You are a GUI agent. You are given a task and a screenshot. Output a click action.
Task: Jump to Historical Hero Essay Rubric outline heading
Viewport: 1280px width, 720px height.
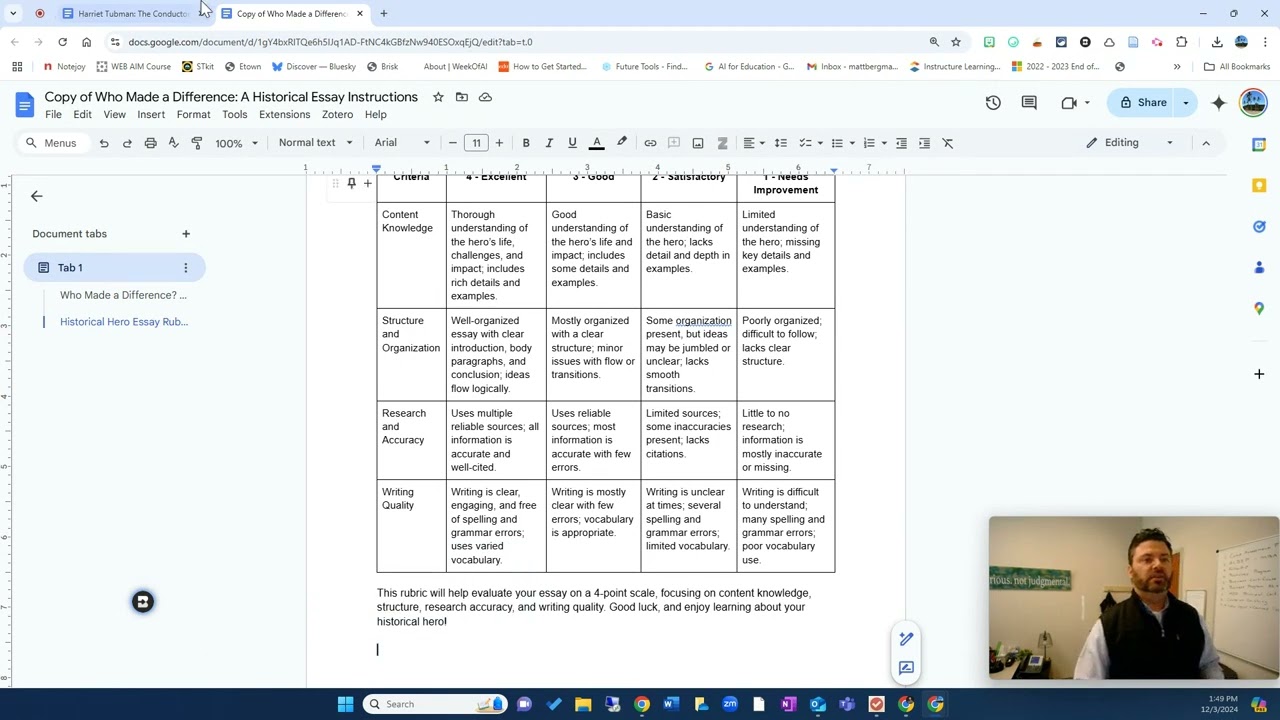click(x=124, y=322)
